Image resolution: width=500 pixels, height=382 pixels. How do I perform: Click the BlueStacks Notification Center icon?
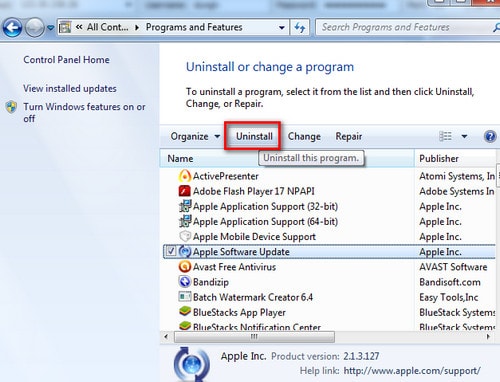coord(185,325)
